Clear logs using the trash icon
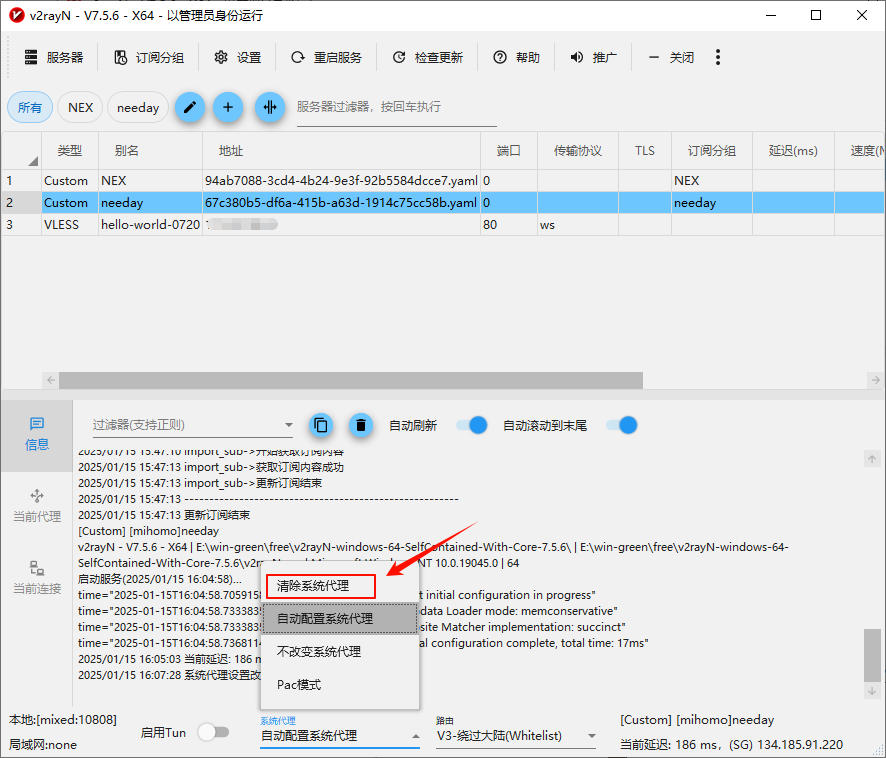Screen dimensions: 886x758 pyautogui.click(x=361, y=425)
